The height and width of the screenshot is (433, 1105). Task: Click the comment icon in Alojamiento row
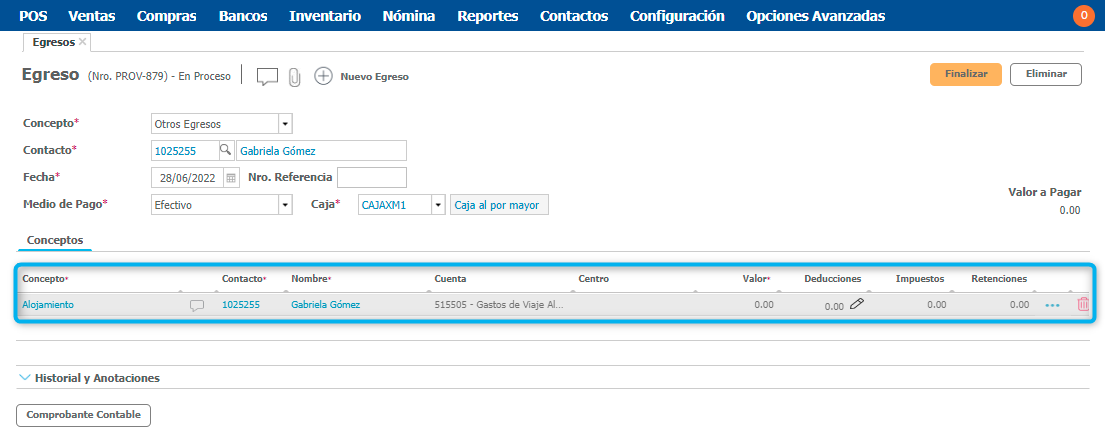tap(197, 305)
